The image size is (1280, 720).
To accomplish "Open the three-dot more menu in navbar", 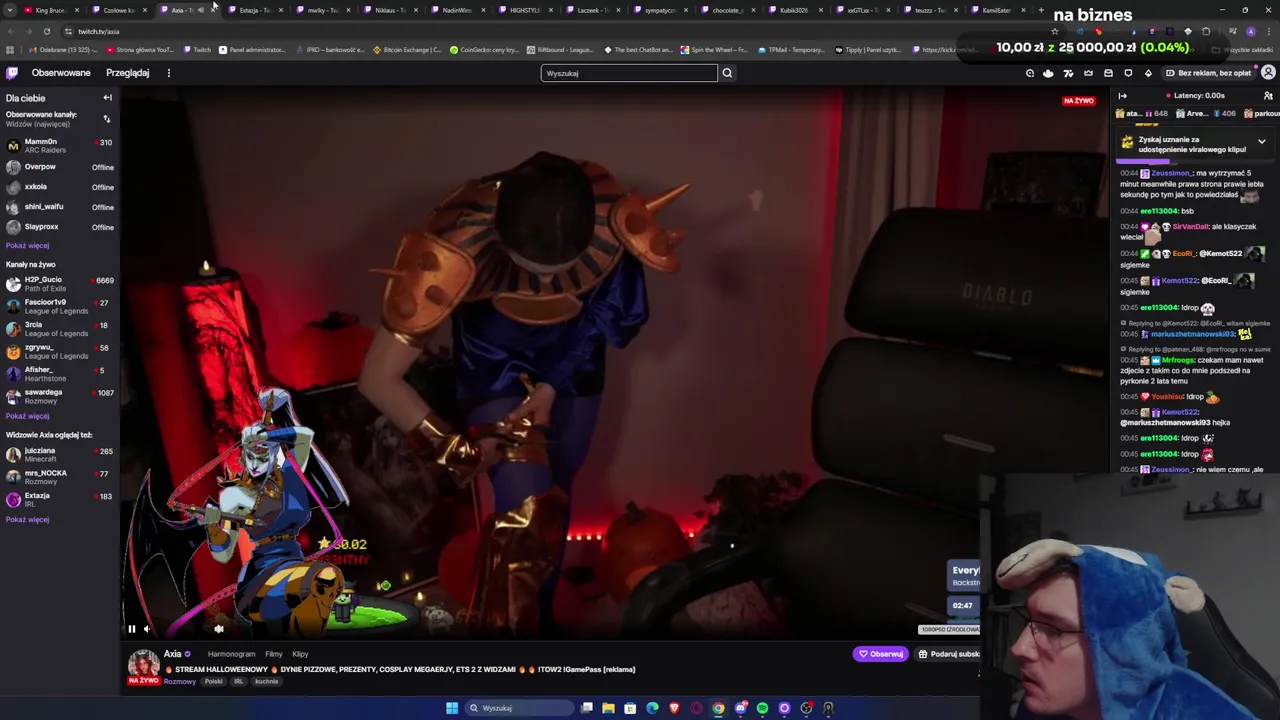I will (169, 73).
